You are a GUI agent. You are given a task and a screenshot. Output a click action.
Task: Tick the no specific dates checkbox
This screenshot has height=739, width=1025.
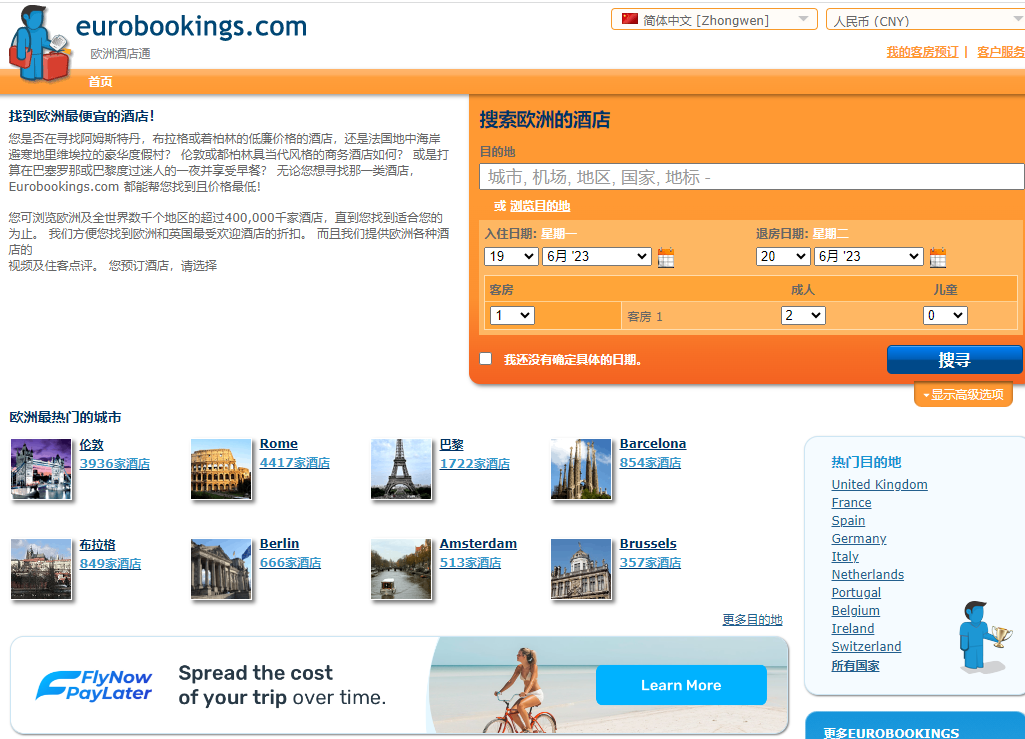(x=486, y=359)
